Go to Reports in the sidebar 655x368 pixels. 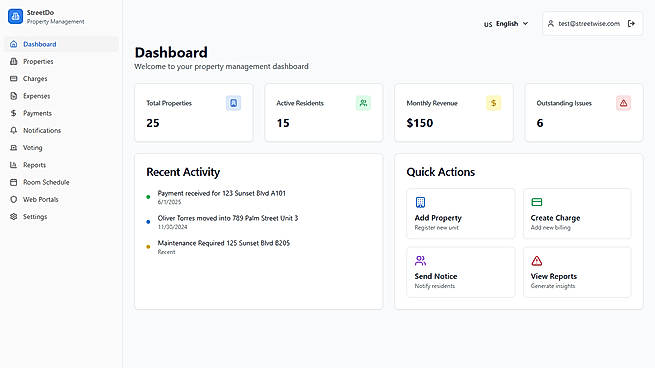click(x=61, y=165)
